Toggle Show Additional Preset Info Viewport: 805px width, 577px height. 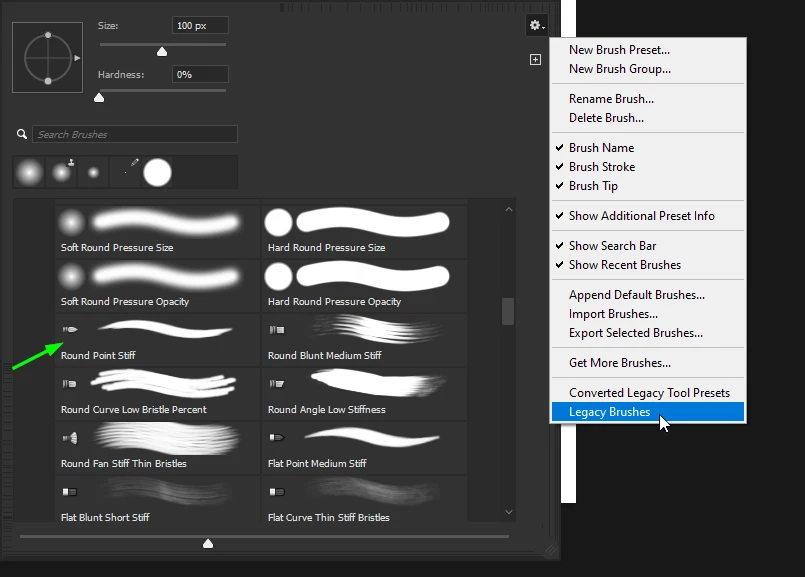(x=648, y=216)
